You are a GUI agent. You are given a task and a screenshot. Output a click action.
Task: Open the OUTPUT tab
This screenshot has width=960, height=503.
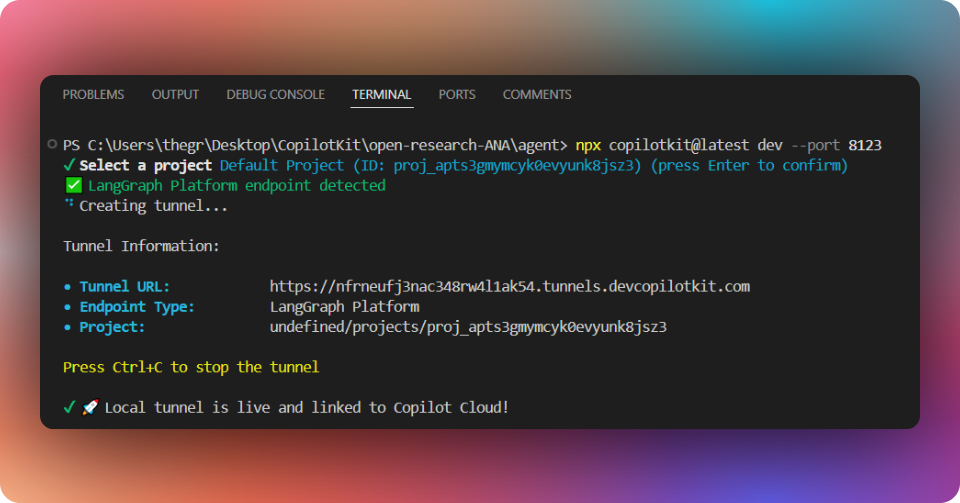pos(175,94)
